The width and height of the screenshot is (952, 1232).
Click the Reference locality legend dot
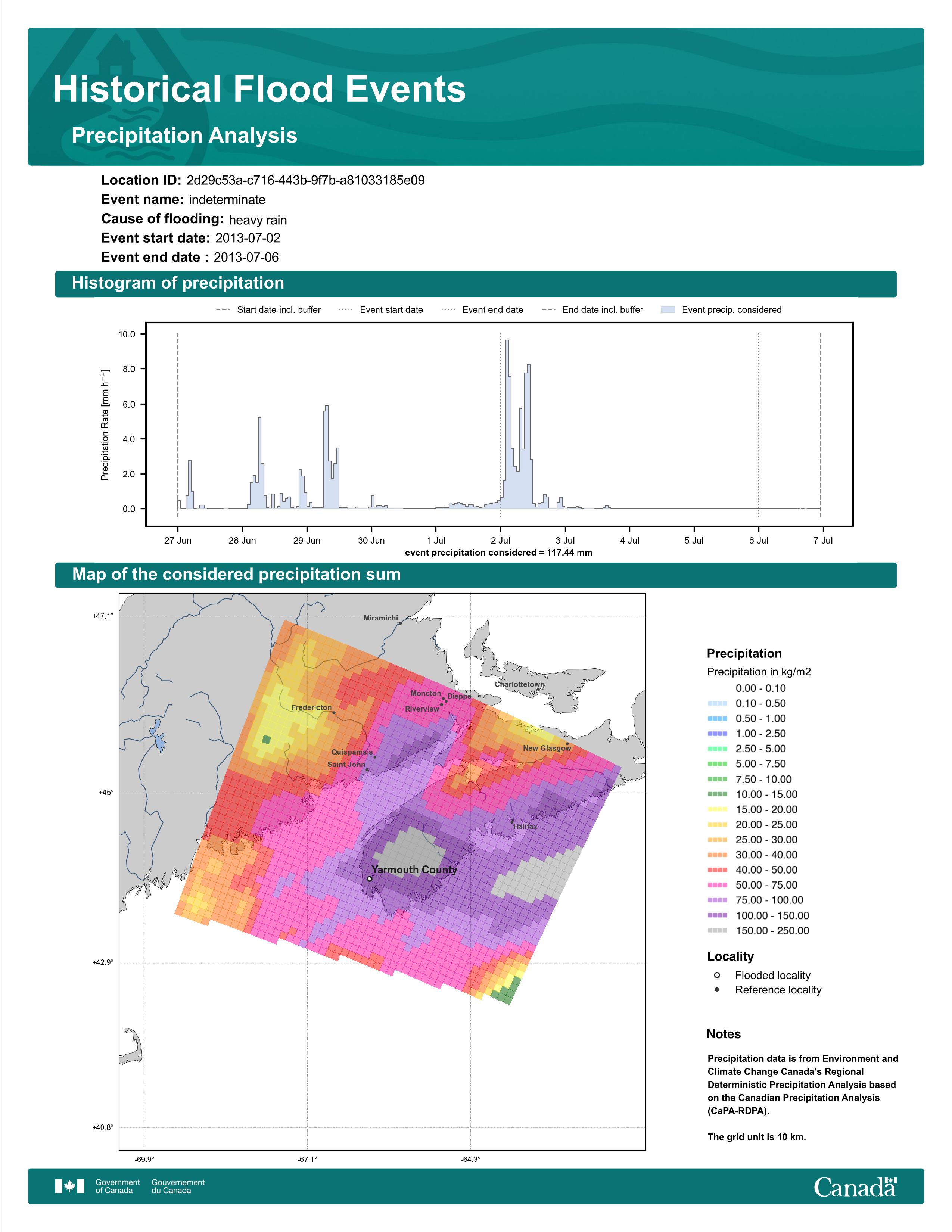(x=717, y=989)
